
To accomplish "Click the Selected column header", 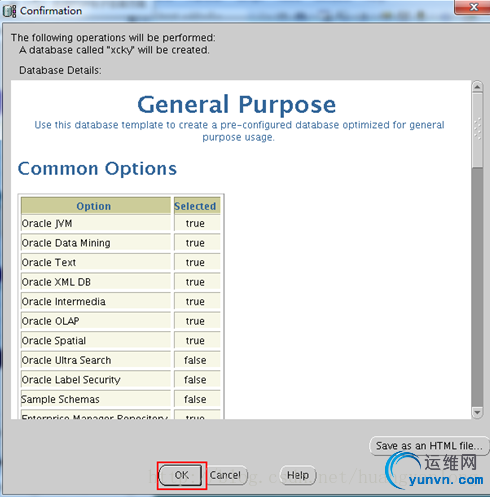I will (197, 206).
